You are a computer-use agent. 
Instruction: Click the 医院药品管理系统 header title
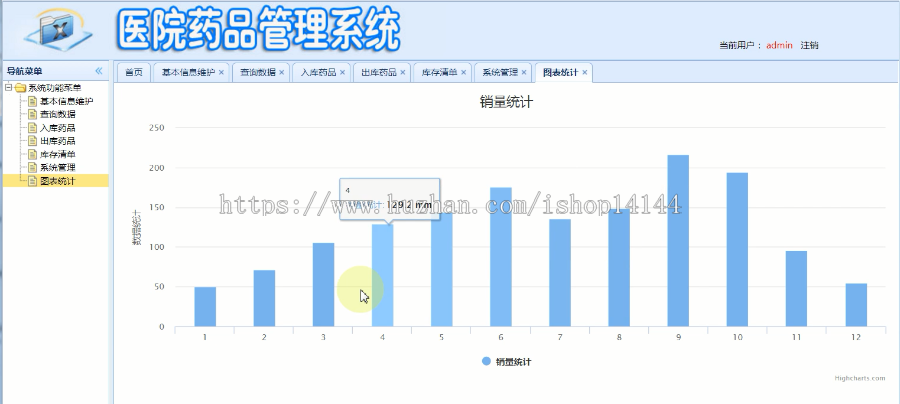pyautogui.click(x=258, y=29)
